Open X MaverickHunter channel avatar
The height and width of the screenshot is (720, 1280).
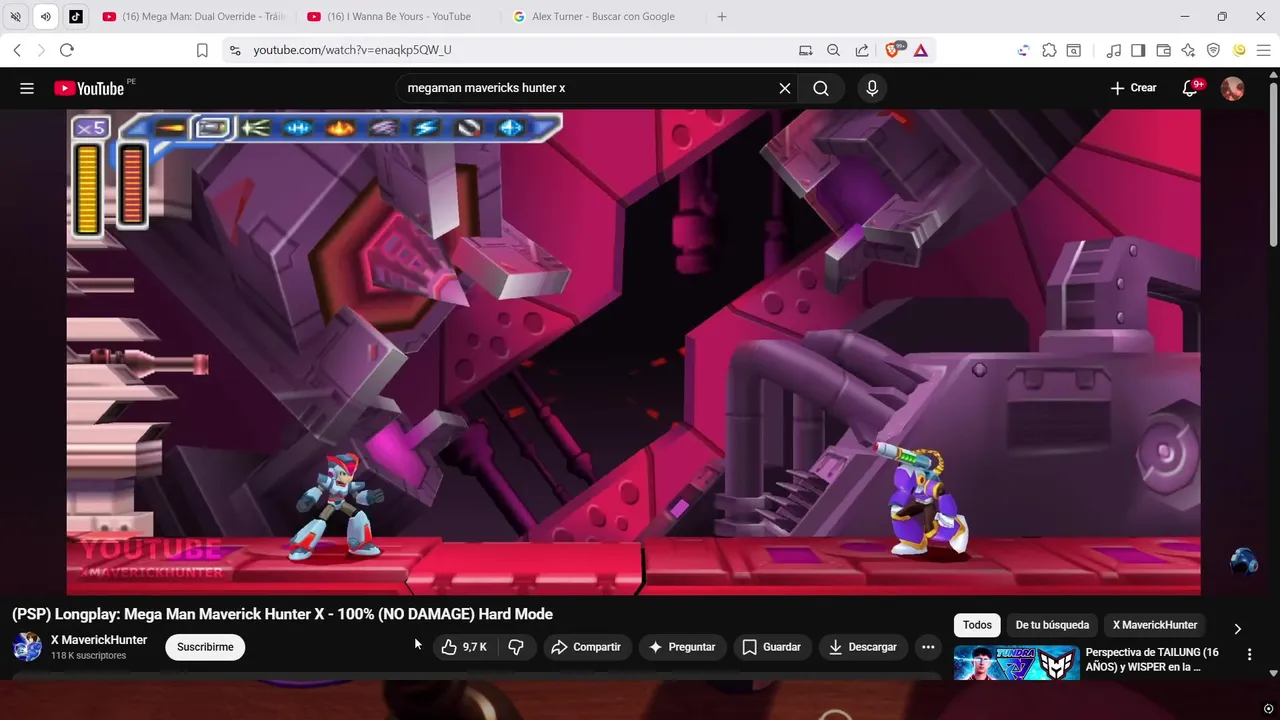click(x=27, y=647)
